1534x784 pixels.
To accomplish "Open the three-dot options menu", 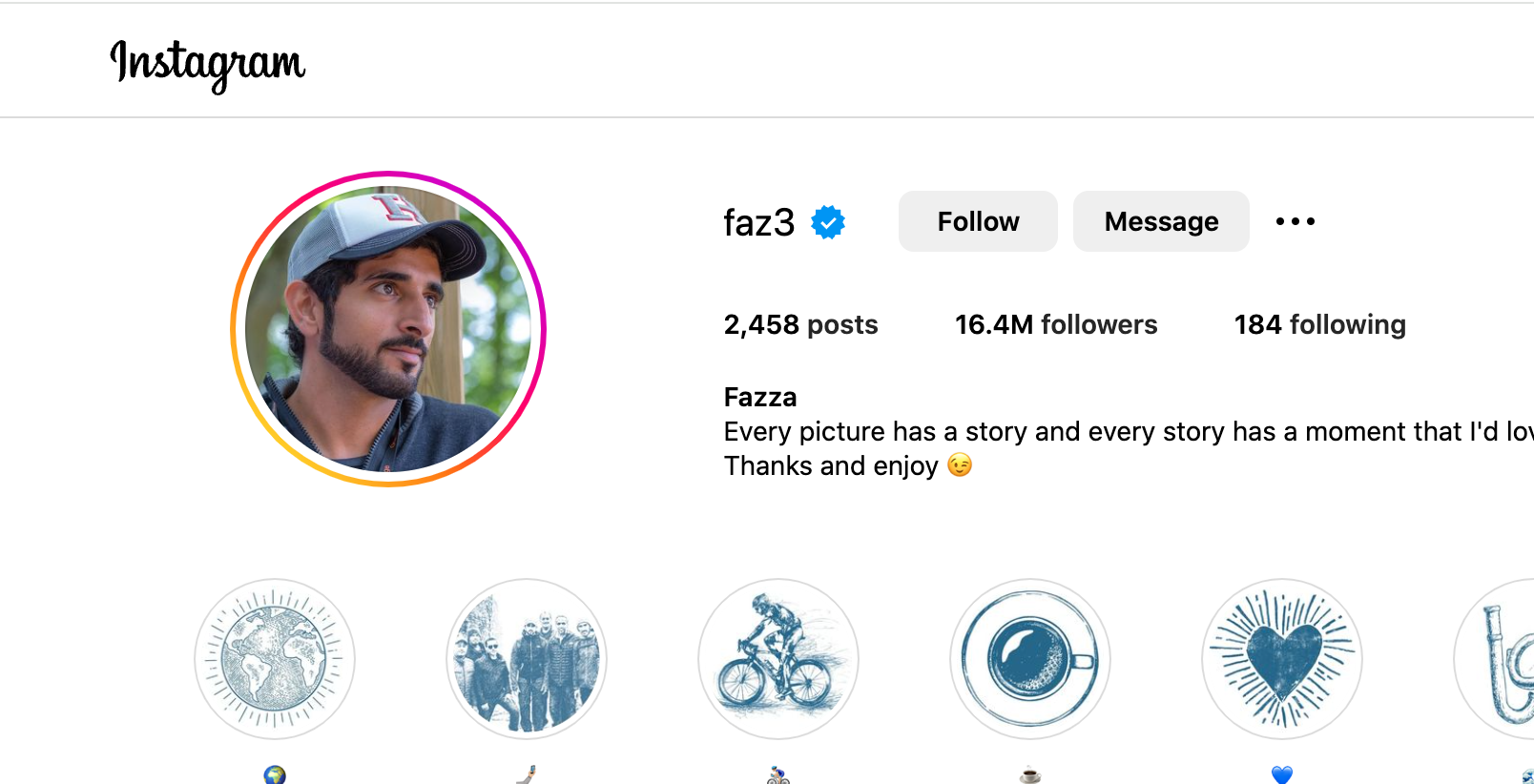I will click(x=1295, y=221).
